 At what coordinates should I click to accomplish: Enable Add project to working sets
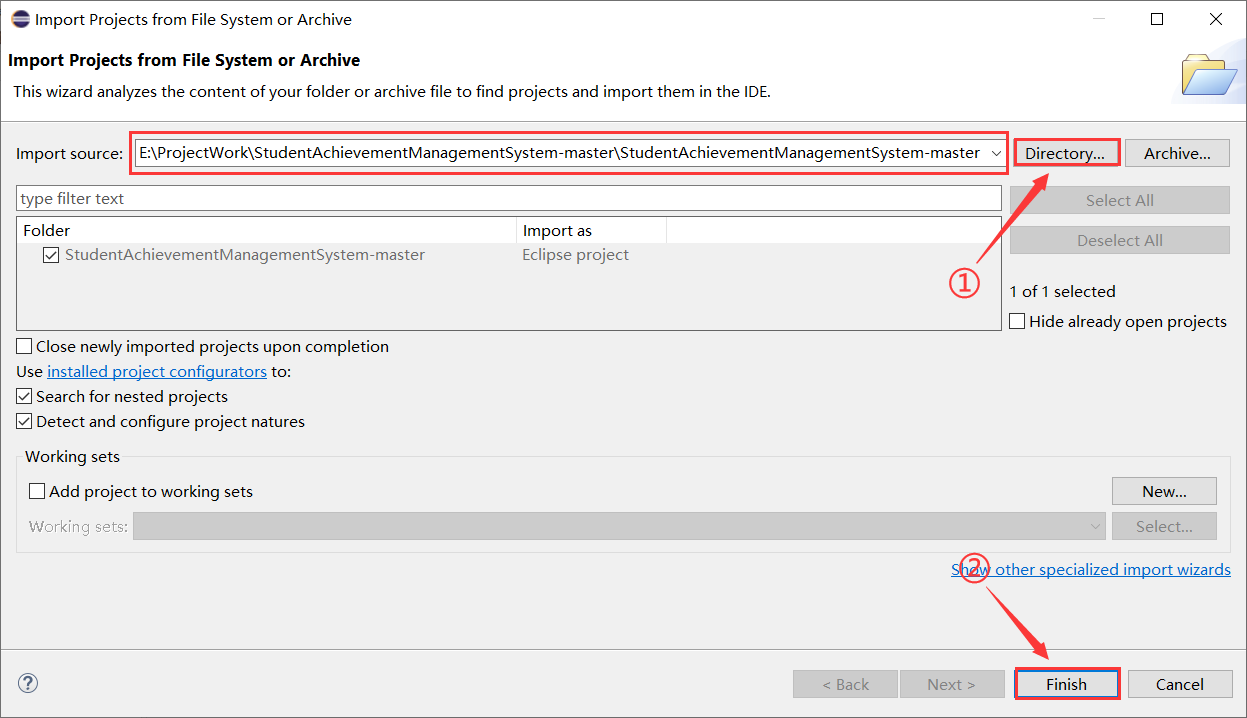click(x=37, y=492)
